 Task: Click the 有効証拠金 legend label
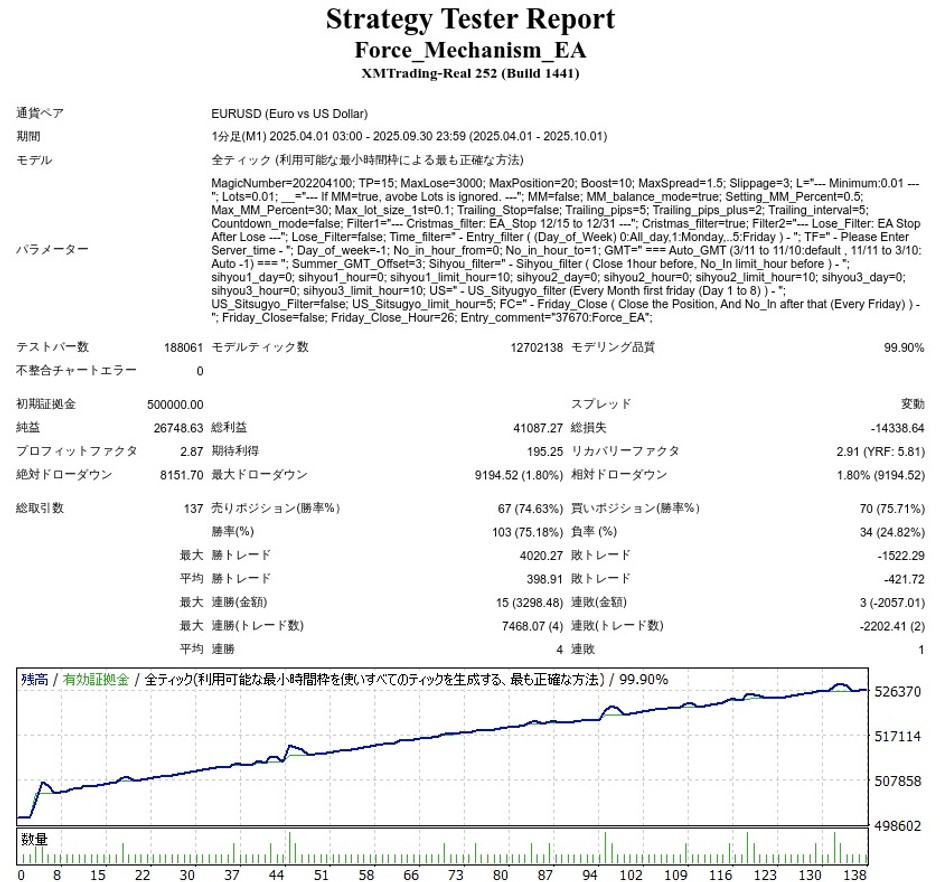(95, 679)
